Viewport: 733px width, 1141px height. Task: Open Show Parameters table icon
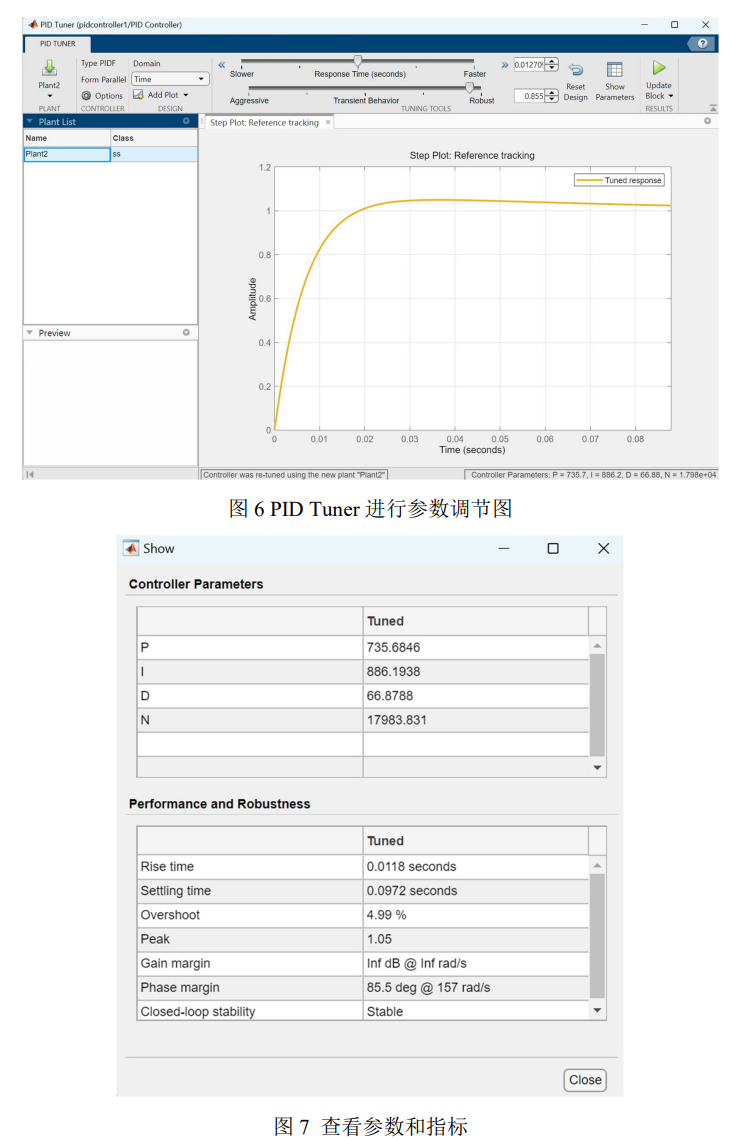click(x=615, y=70)
